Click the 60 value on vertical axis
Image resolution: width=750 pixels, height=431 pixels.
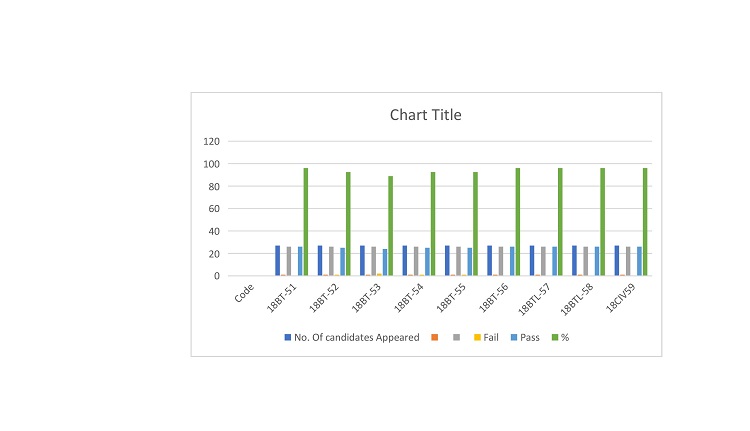pos(214,209)
